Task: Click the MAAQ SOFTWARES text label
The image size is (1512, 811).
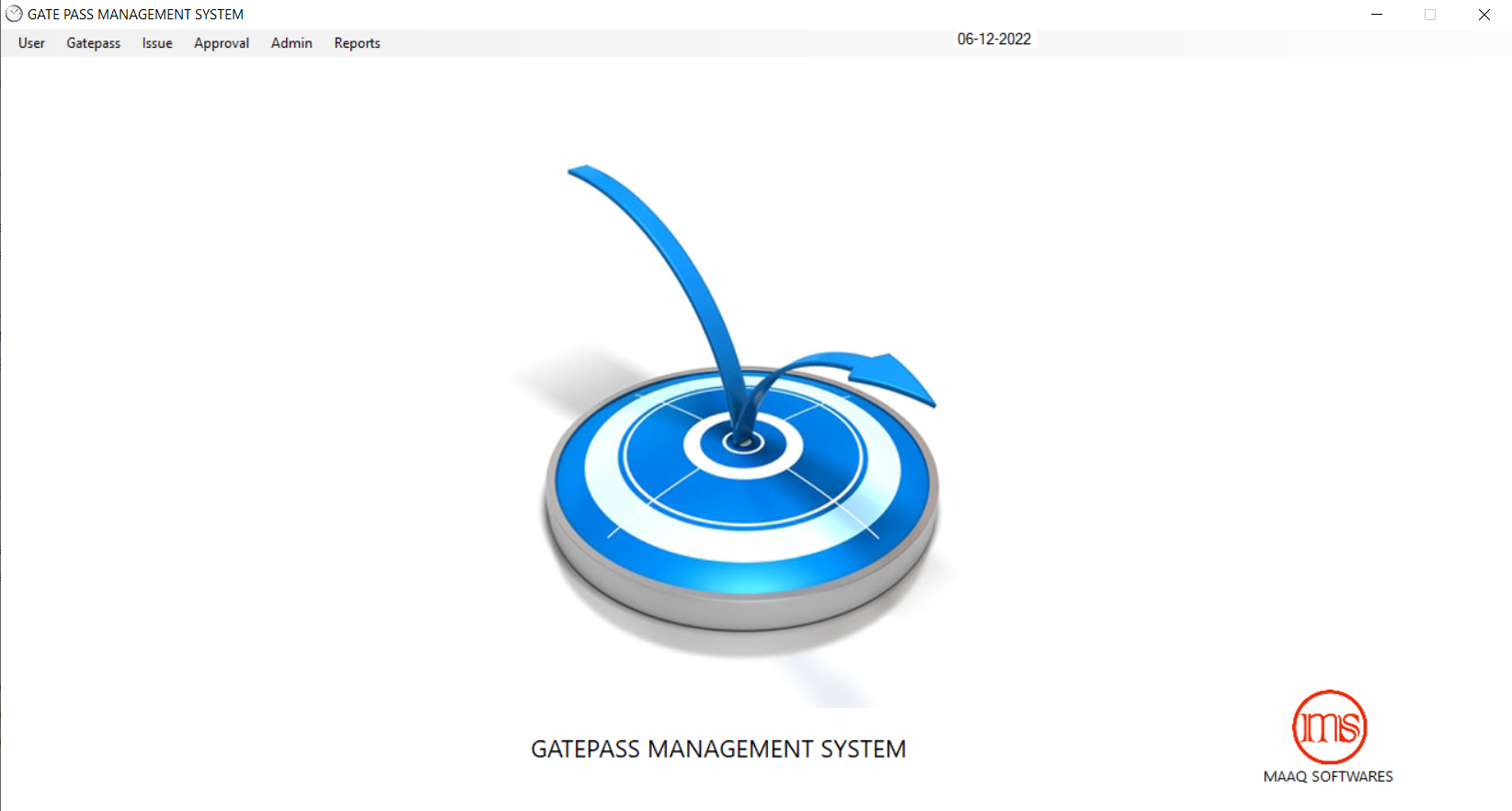Action: click(x=1328, y=777)
